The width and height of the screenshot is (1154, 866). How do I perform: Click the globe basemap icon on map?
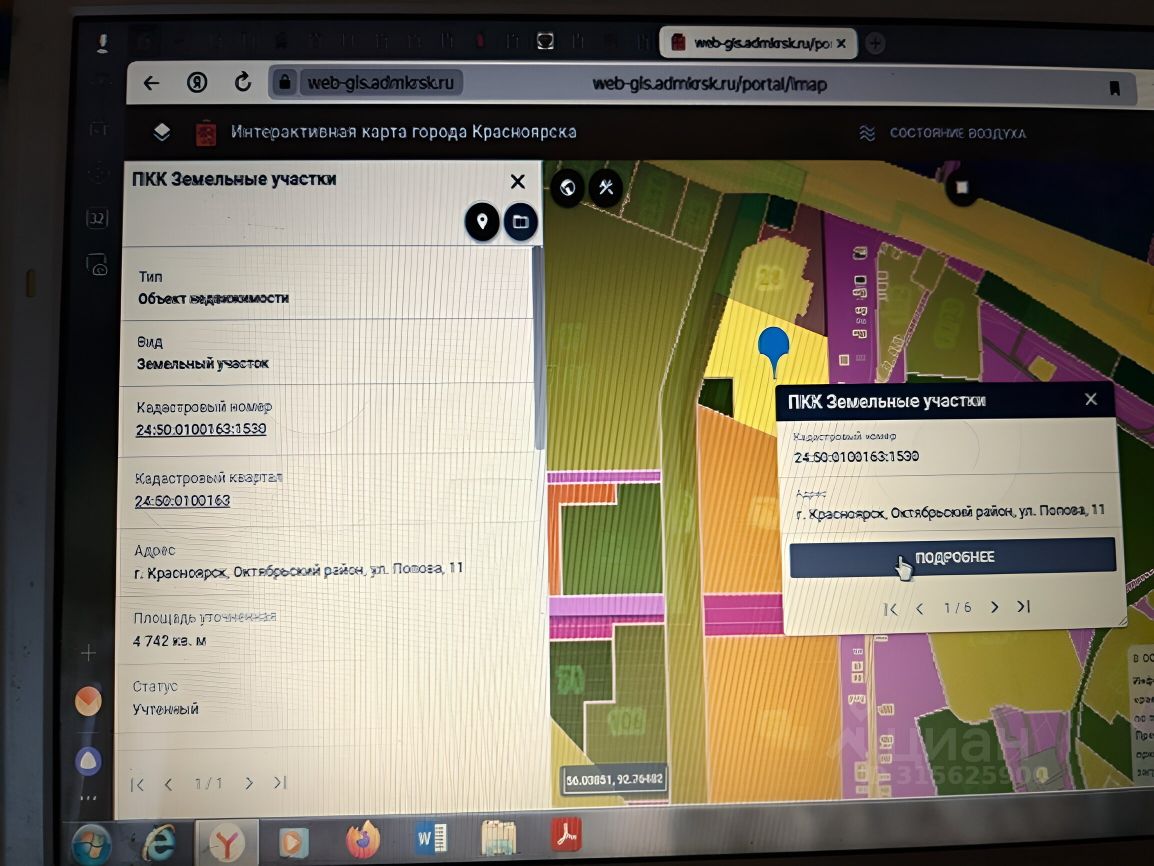click(x=567, y=187)
